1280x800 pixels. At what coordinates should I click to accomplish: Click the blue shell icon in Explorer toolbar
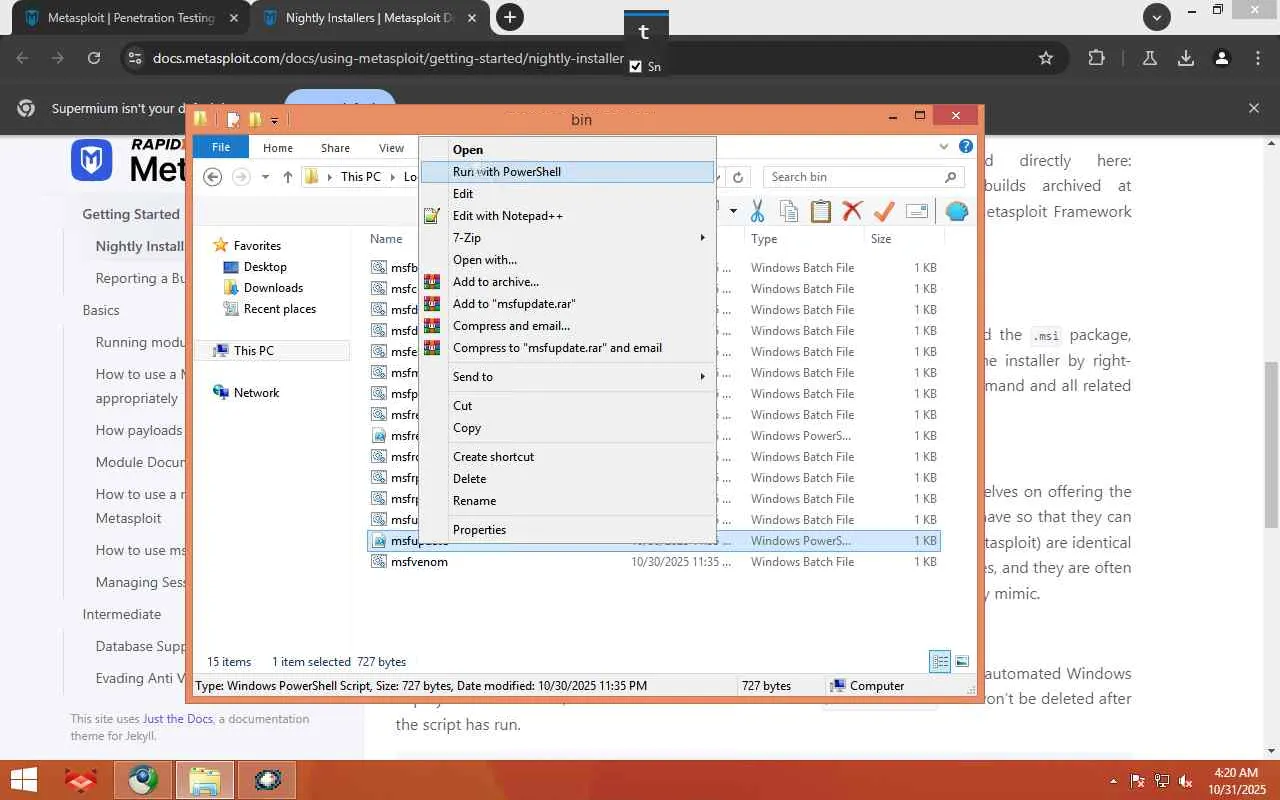[x=957, y=211]
